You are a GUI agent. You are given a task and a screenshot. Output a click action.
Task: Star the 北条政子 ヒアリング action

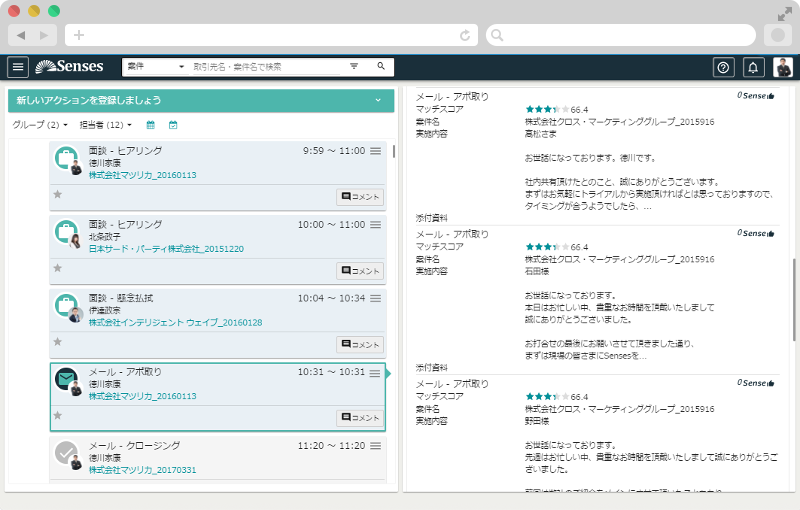(58, 268)
